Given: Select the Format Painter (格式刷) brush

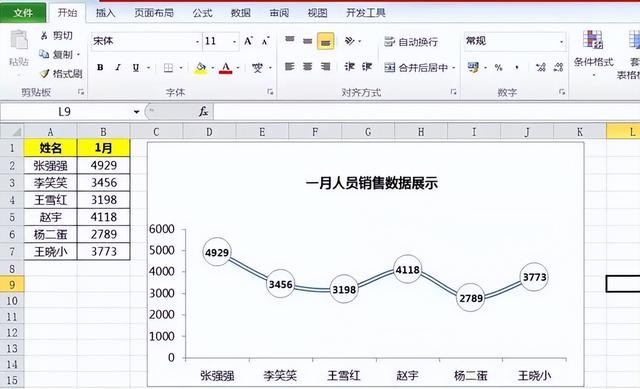Looking at the screenshot, I should click(x=44, y=73).
